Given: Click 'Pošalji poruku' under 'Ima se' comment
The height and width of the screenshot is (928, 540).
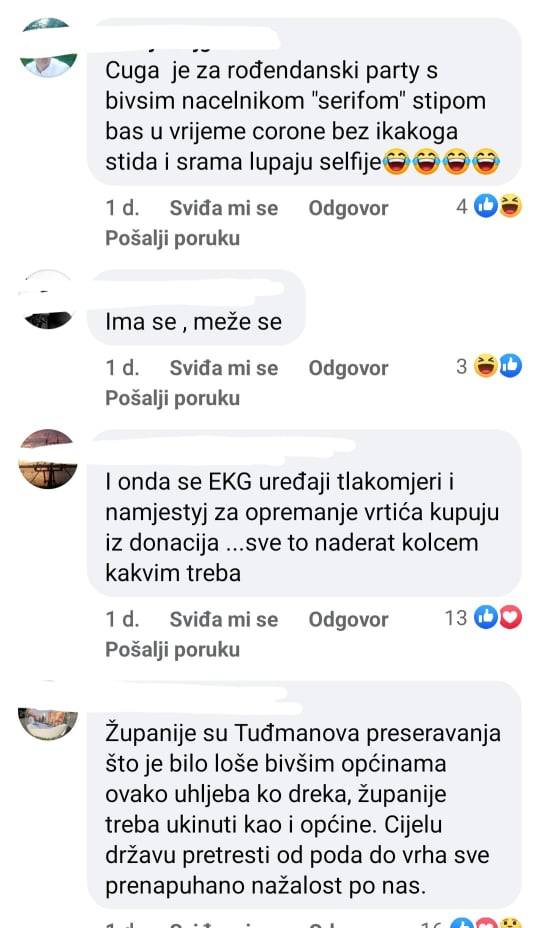Looking at the screenshot, I should click(x=172, y=398).
